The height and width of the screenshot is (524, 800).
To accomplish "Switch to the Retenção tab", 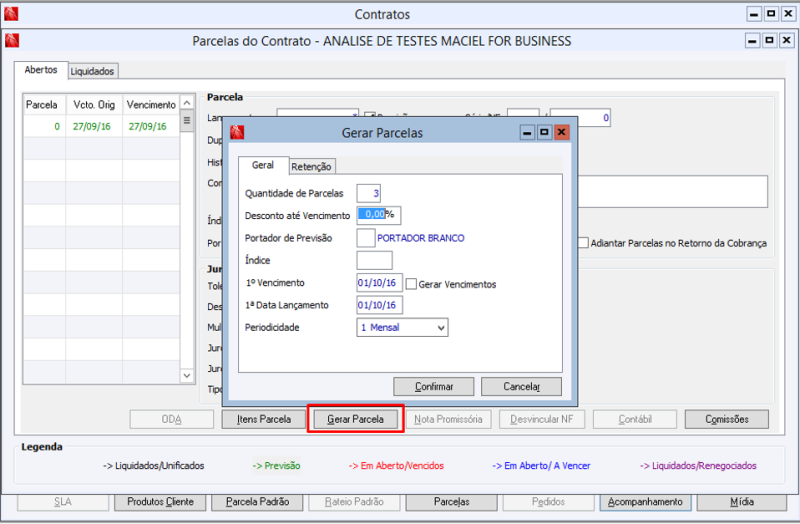I will tap(311, 166).
